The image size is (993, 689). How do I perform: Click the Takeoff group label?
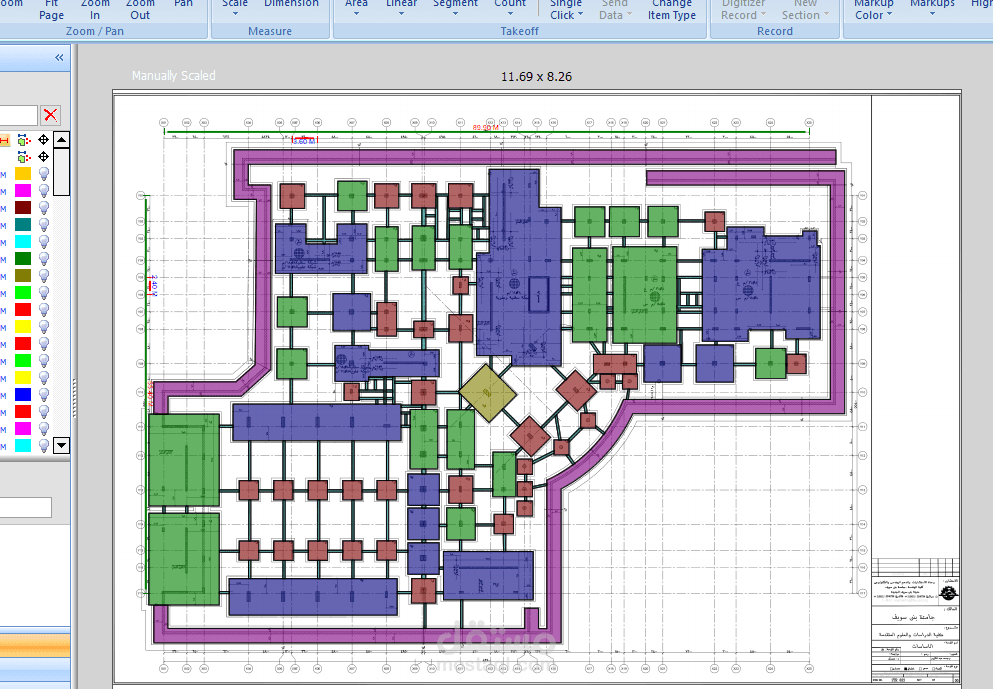pos(520,31)
